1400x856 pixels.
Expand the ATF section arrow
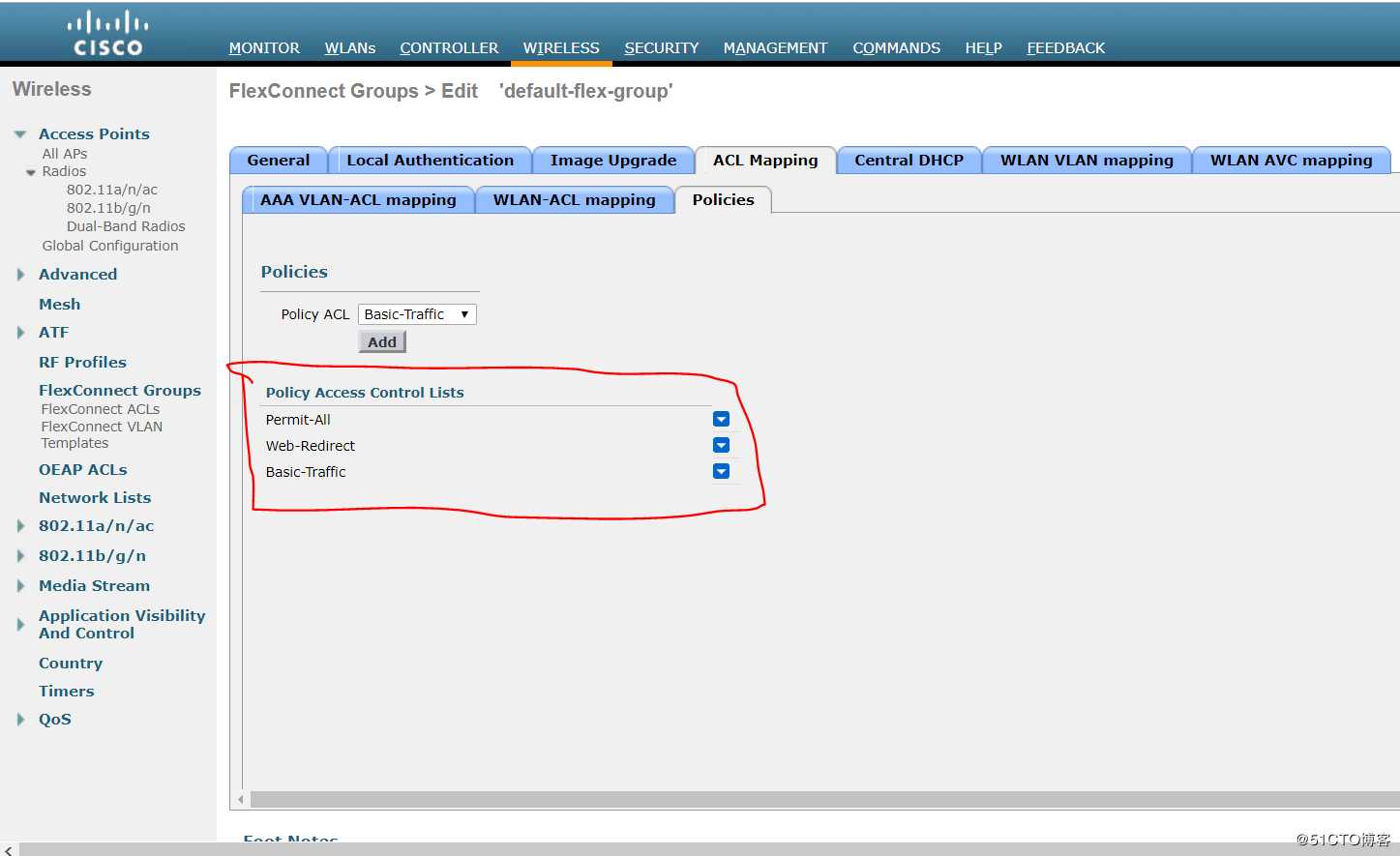pos(20,333)
